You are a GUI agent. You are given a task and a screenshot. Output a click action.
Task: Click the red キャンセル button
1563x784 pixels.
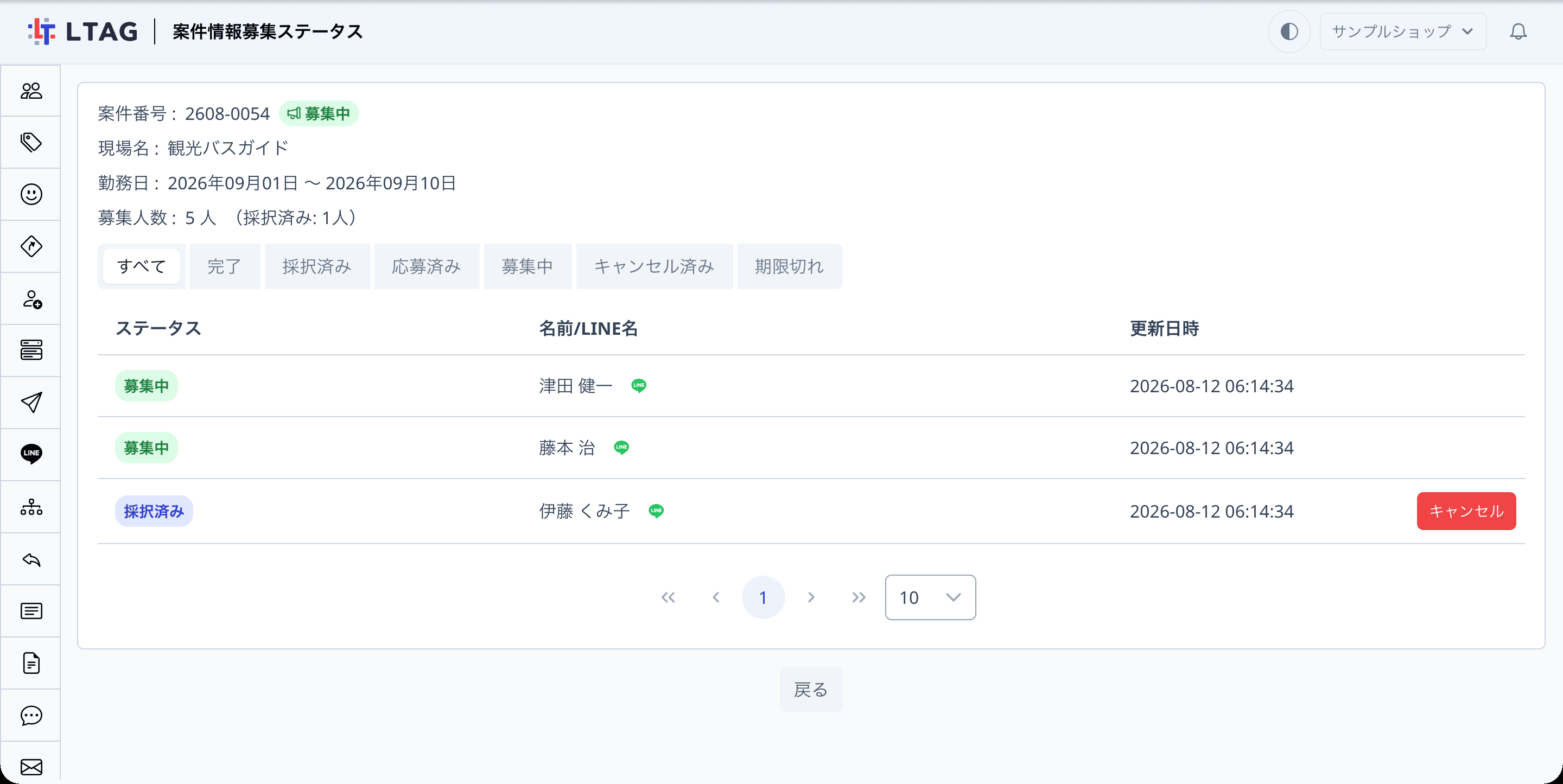(x=1466, y=511)
